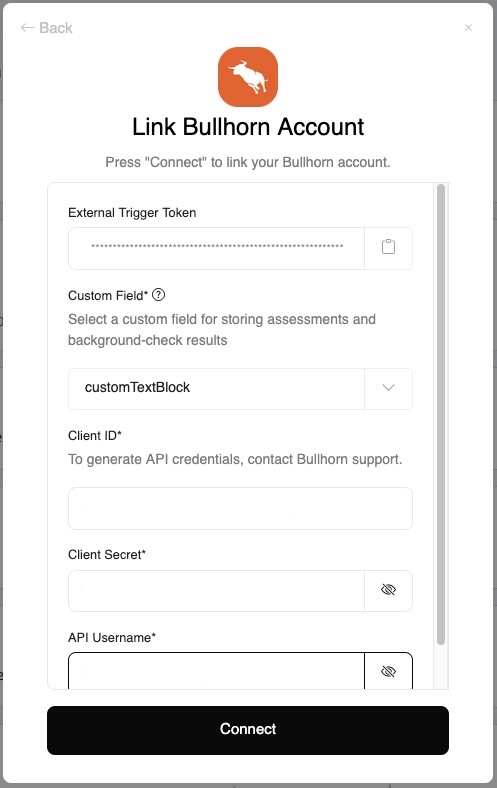Expand the Custom Field dropdown chevron

click(388, 388)
